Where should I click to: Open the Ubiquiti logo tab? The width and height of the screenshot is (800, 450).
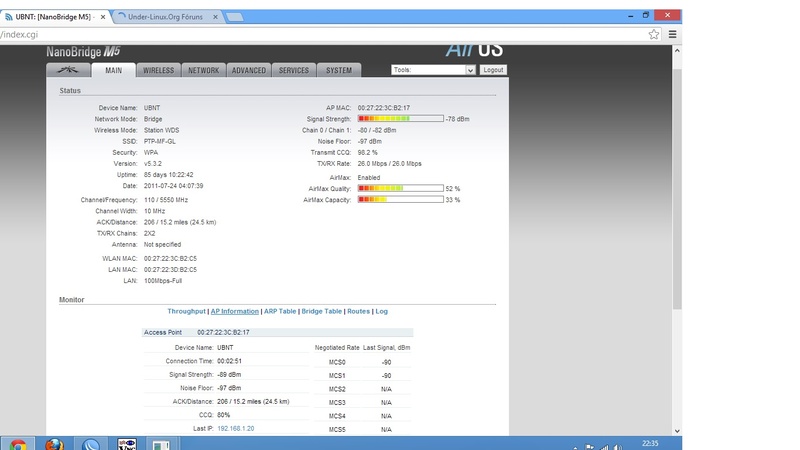68,70
